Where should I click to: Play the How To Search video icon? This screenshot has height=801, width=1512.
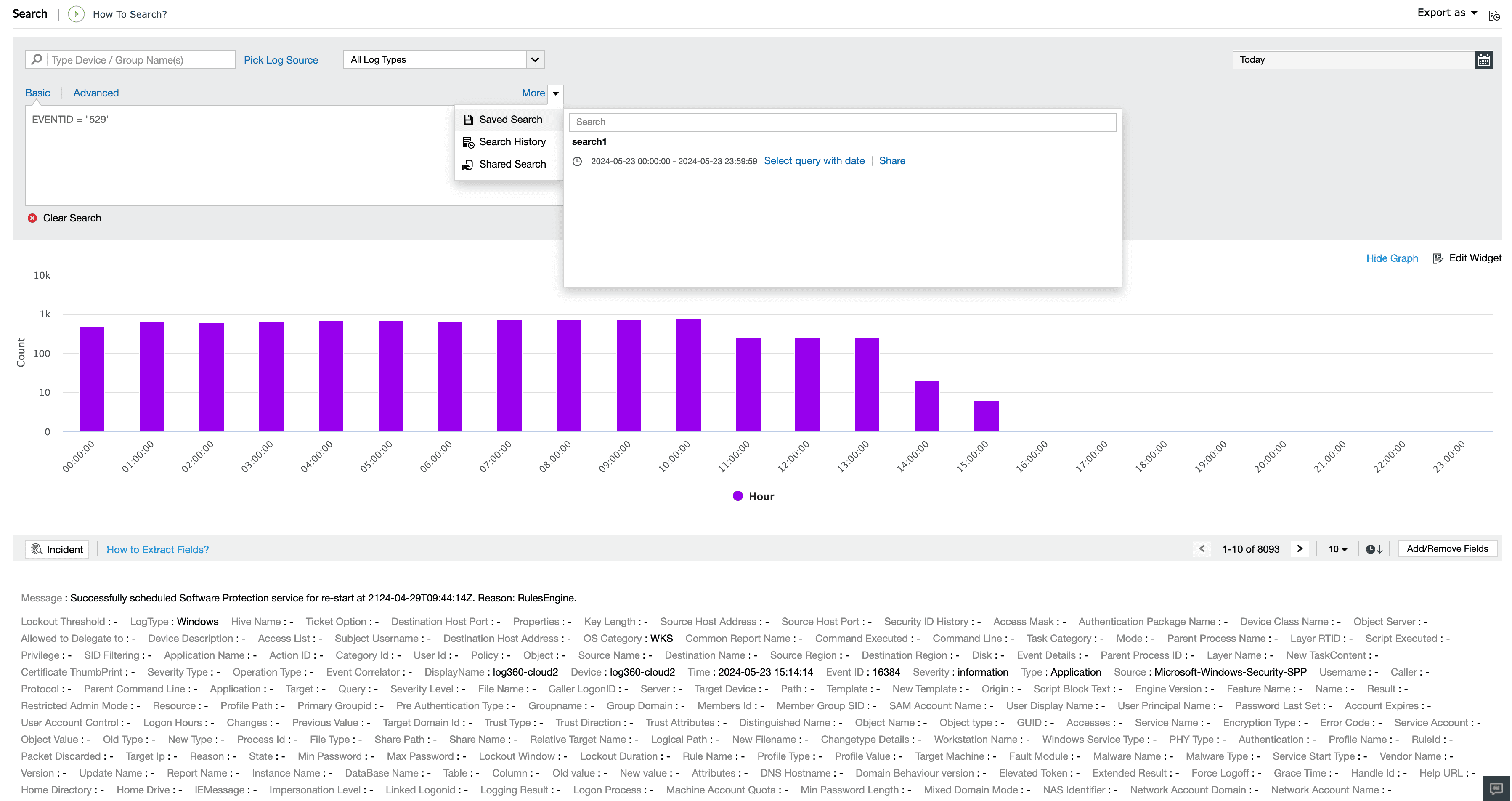pos(76,14)
